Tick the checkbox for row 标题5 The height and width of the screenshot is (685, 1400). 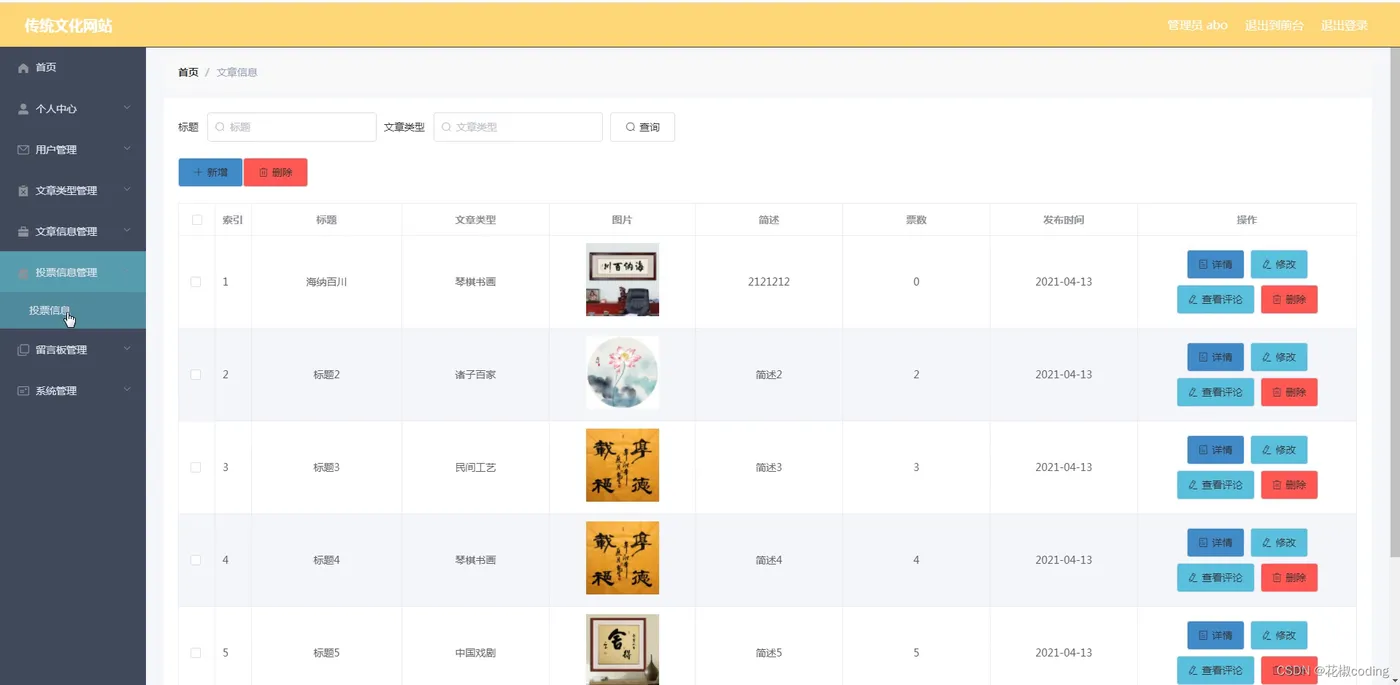pos(196,653)
